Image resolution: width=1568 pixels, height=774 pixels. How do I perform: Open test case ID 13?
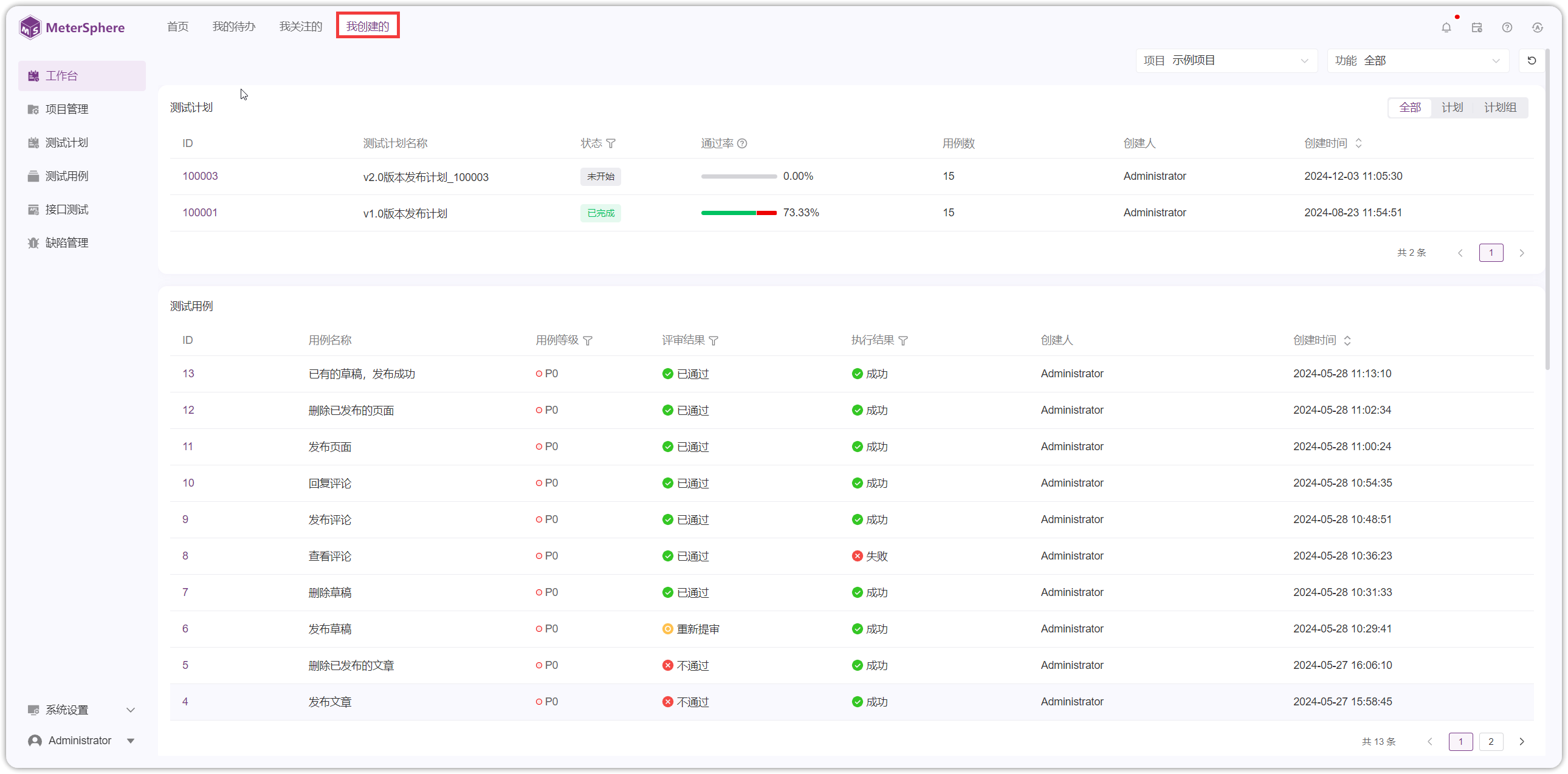188,374
